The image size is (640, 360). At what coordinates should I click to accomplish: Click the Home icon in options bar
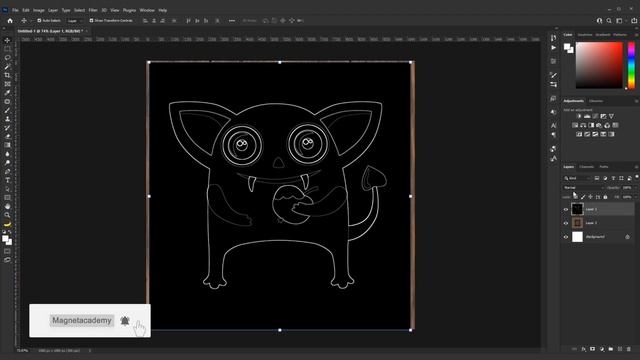(x=10, y=20)
